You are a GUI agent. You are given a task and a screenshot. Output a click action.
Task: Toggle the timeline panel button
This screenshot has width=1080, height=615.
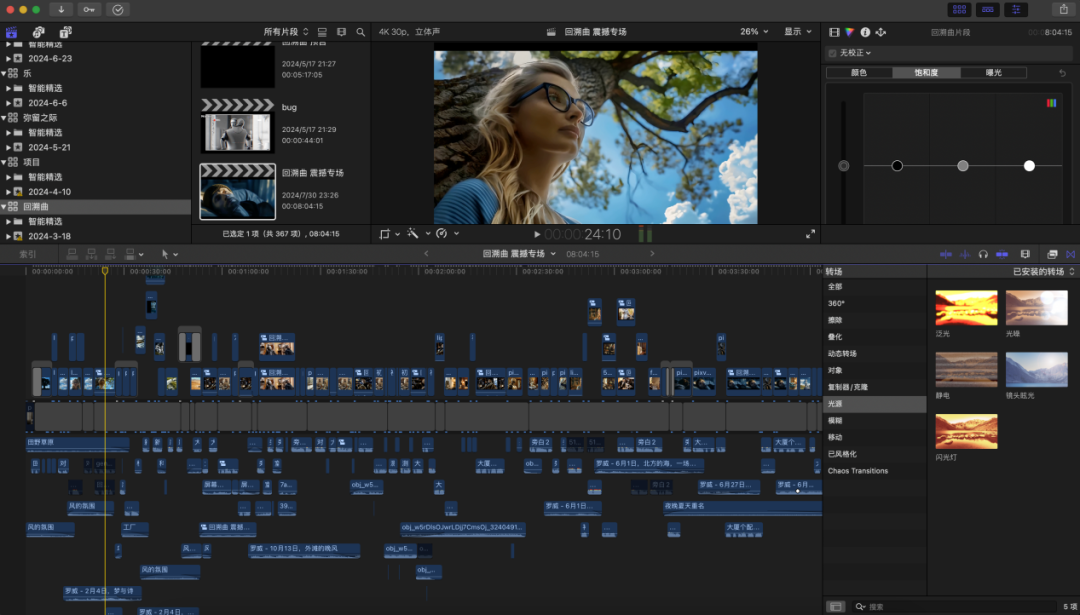pos(987,10)
